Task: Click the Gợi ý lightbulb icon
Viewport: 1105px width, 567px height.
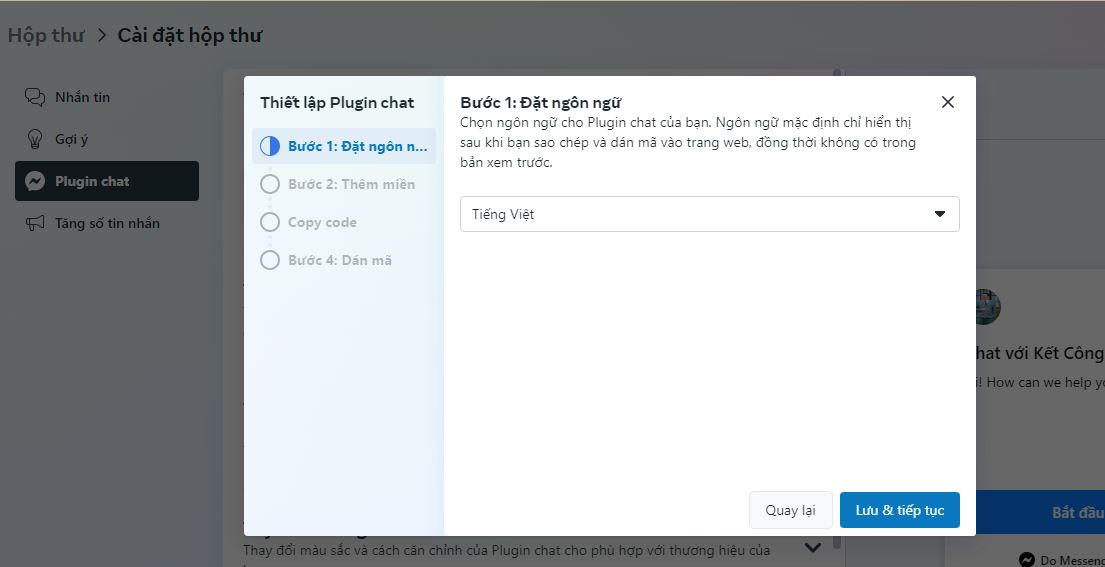Action: (35, 139)
